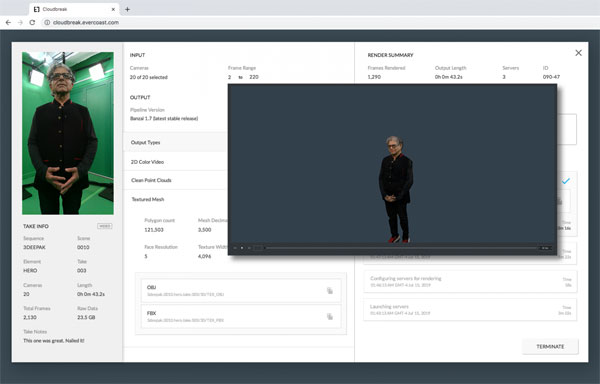Viewport: 600px width, 384px height.
Task: Click the site info icon in address bar
Action: pos(47,22)
